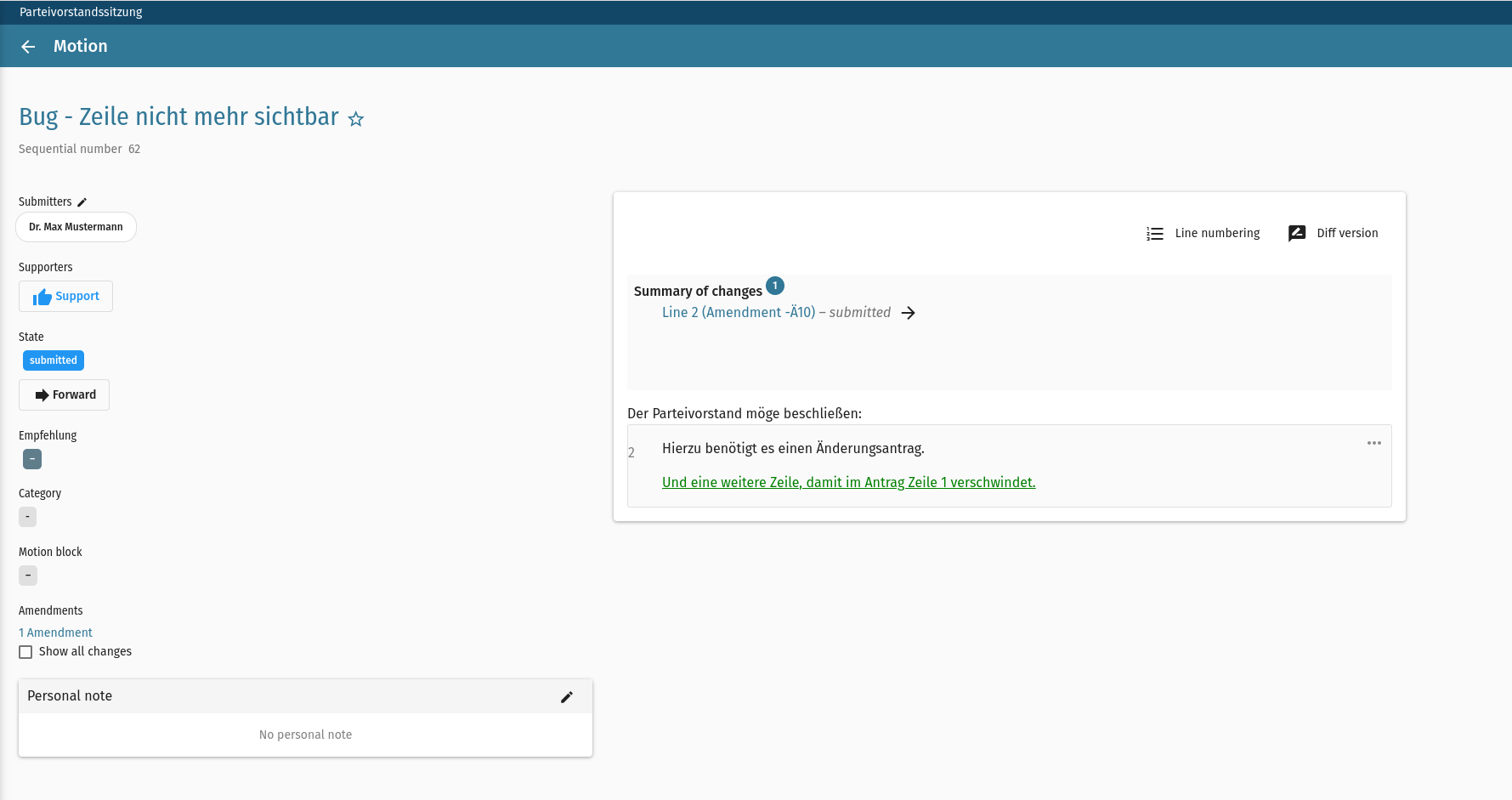This screenshot has height=800, width=1512.
Task: Toggle Support for this motion
Action: (65, 296)
